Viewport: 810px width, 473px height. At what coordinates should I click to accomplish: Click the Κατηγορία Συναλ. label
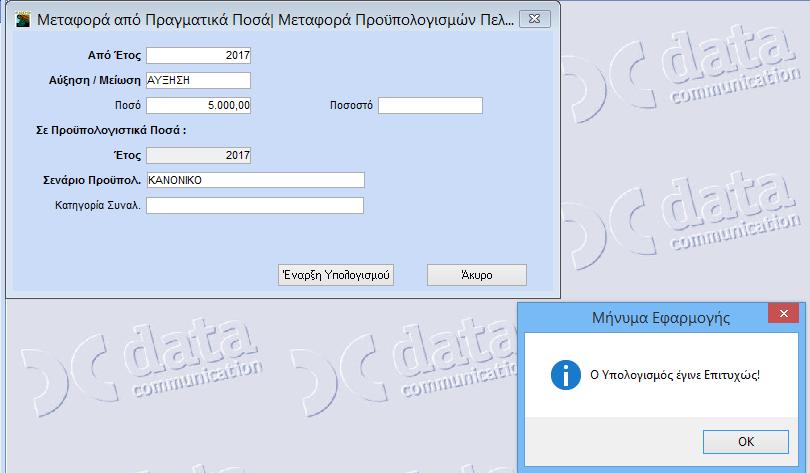click(x=98, y=206)
